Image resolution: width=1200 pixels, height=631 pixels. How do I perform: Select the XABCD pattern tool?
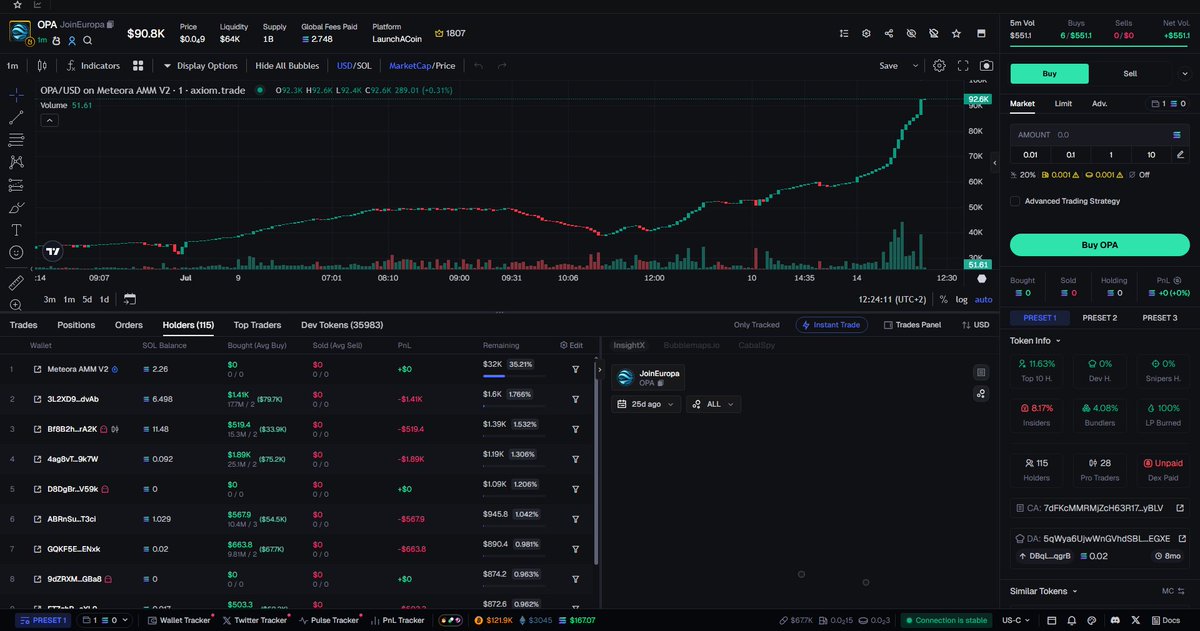click(17, 162)
